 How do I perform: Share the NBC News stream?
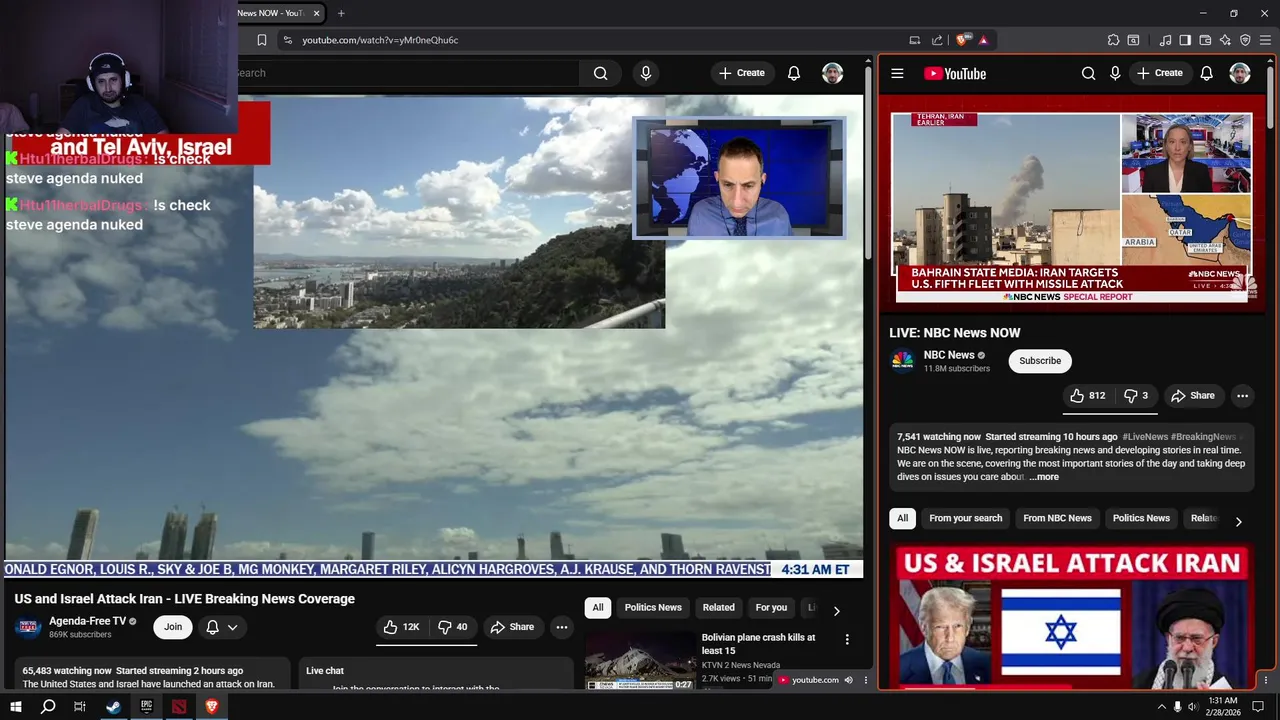click(1193, 396)
